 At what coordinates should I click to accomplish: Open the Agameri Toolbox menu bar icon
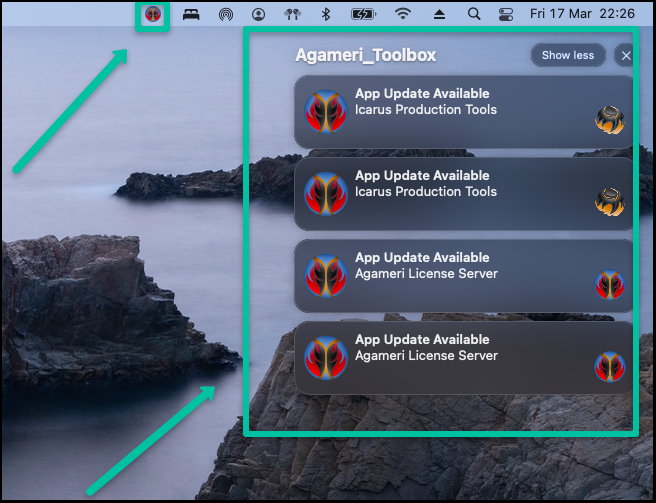tap(153, 14)
